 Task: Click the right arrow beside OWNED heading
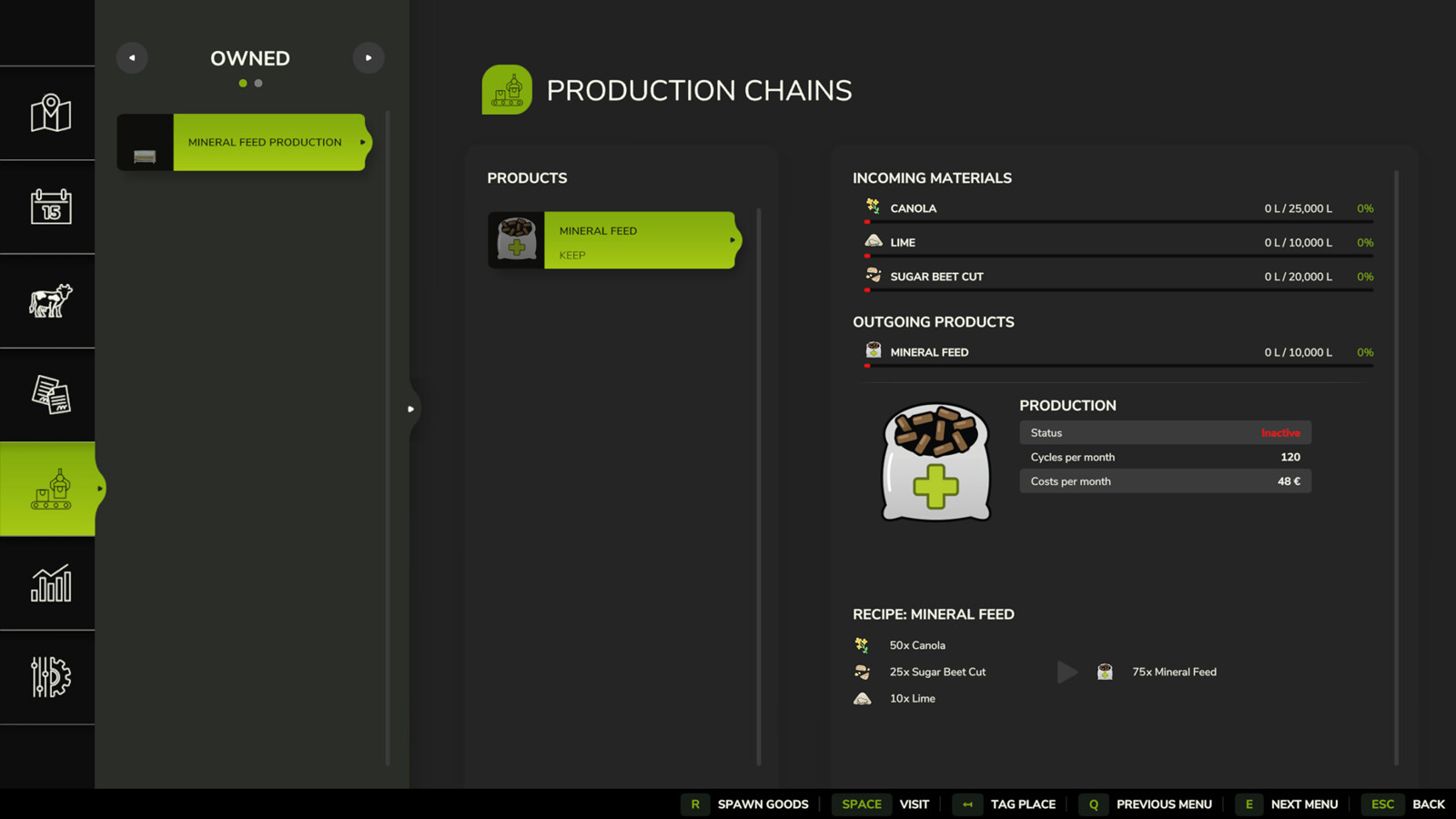point(369,57)
